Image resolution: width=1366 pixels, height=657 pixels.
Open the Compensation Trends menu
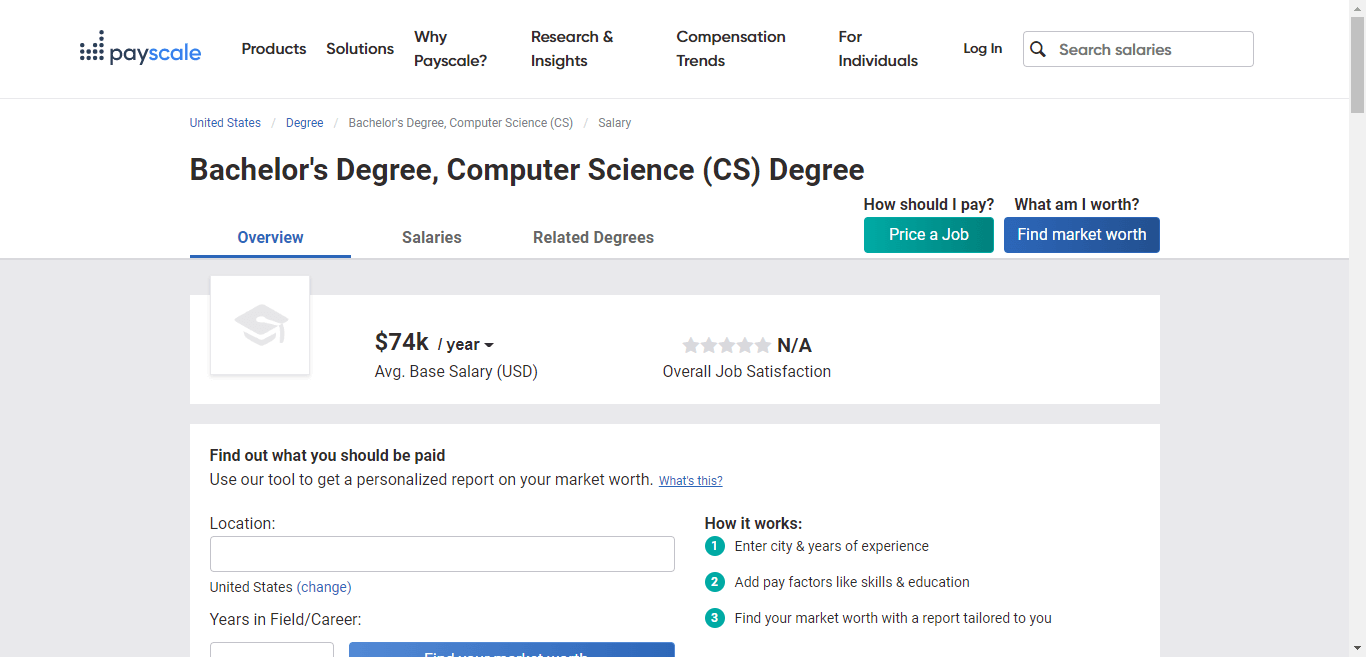[731, 48]
